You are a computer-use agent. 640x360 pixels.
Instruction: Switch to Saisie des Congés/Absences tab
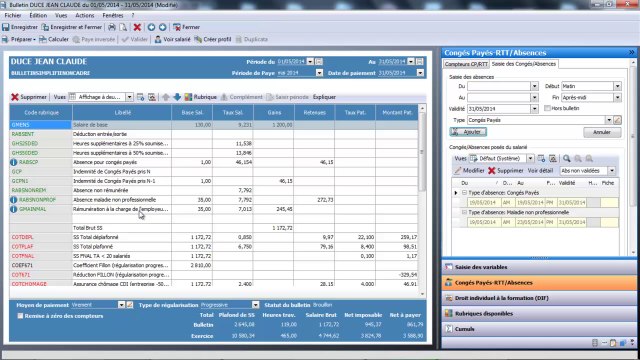(524, 64)
